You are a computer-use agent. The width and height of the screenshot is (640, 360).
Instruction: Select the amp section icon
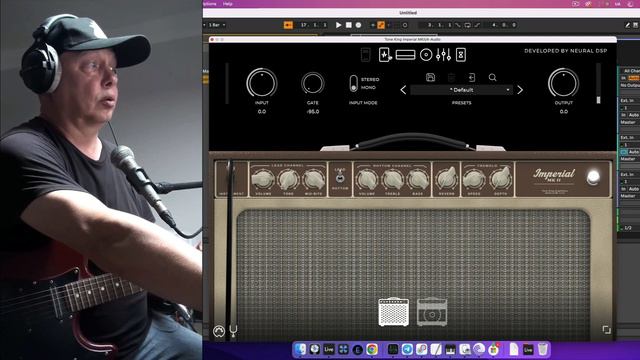point(385,55)
